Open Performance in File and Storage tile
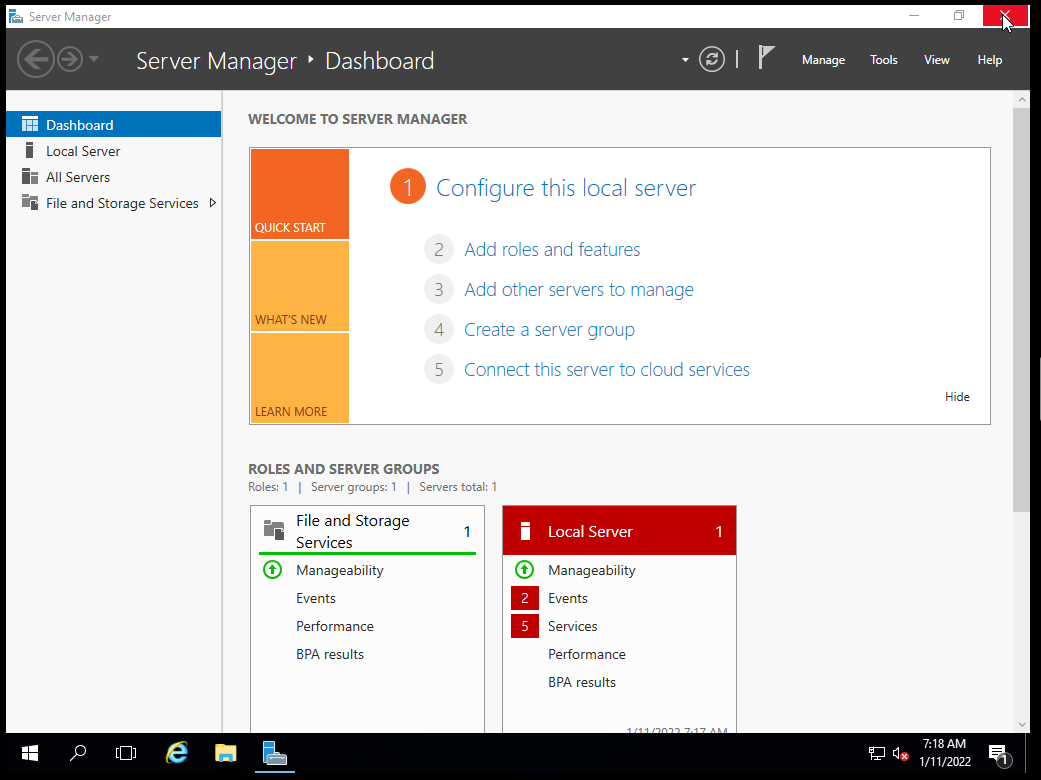The height and width of the screenshot is (780, 1041). [335, 626]
